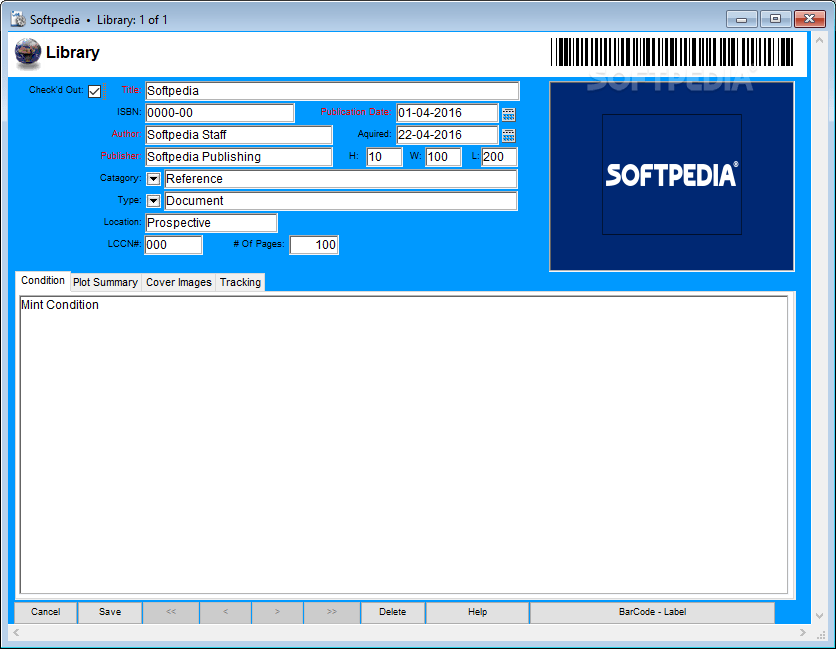Switch to the Plot Summary tab
Screen dimensions: 836x649
point(105,282)
